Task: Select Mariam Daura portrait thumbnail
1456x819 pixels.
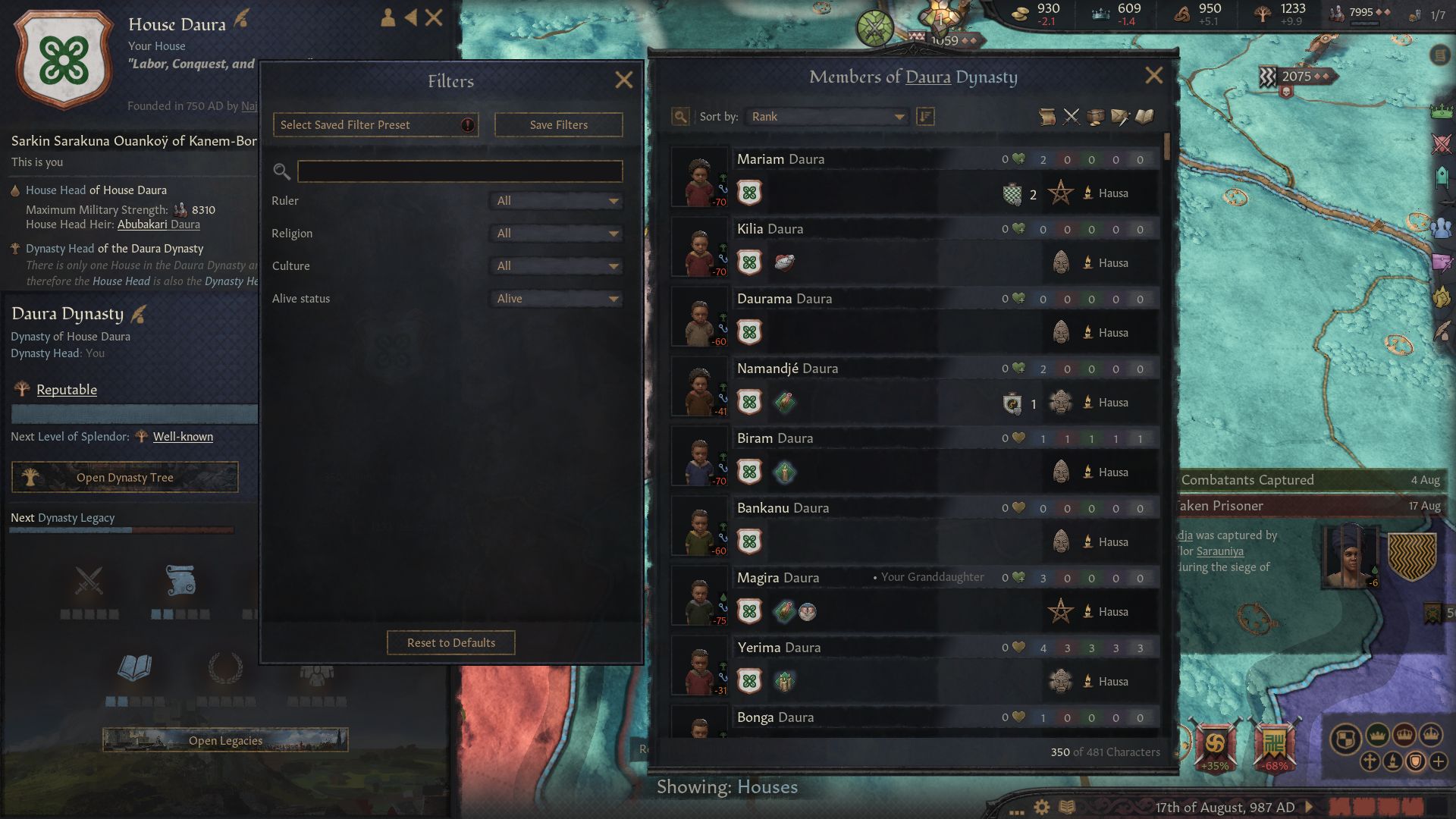Action: [x=699, y=179]
